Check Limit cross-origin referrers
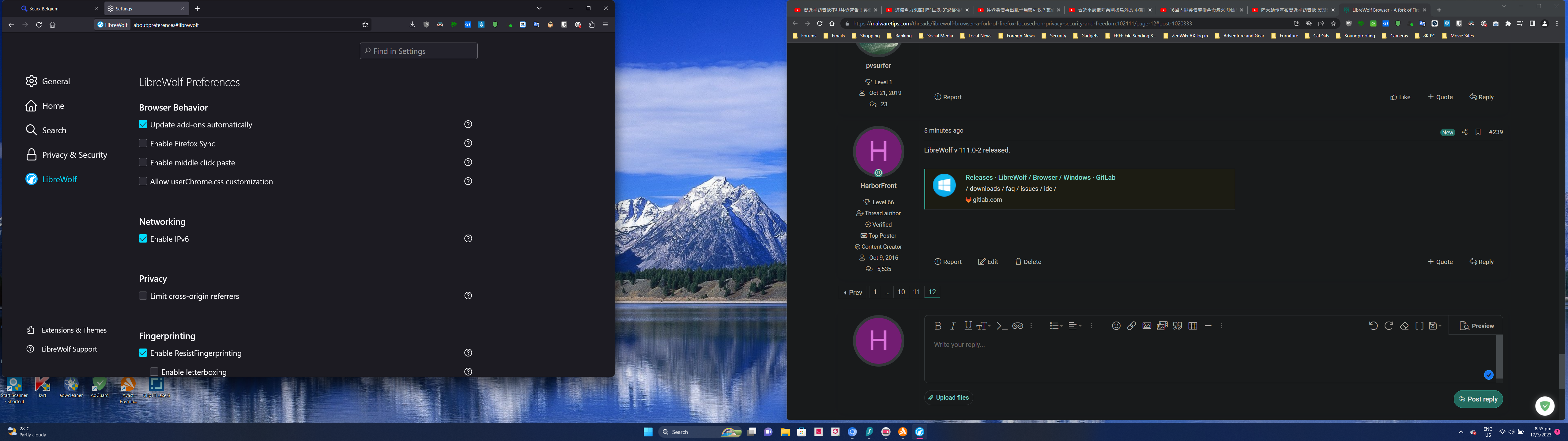Viewport: 1568px width, 441px height. (143, 296)
